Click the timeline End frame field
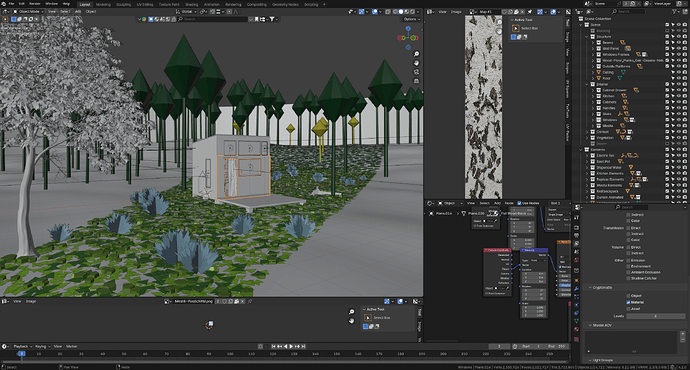 click(x=556, y=346)
